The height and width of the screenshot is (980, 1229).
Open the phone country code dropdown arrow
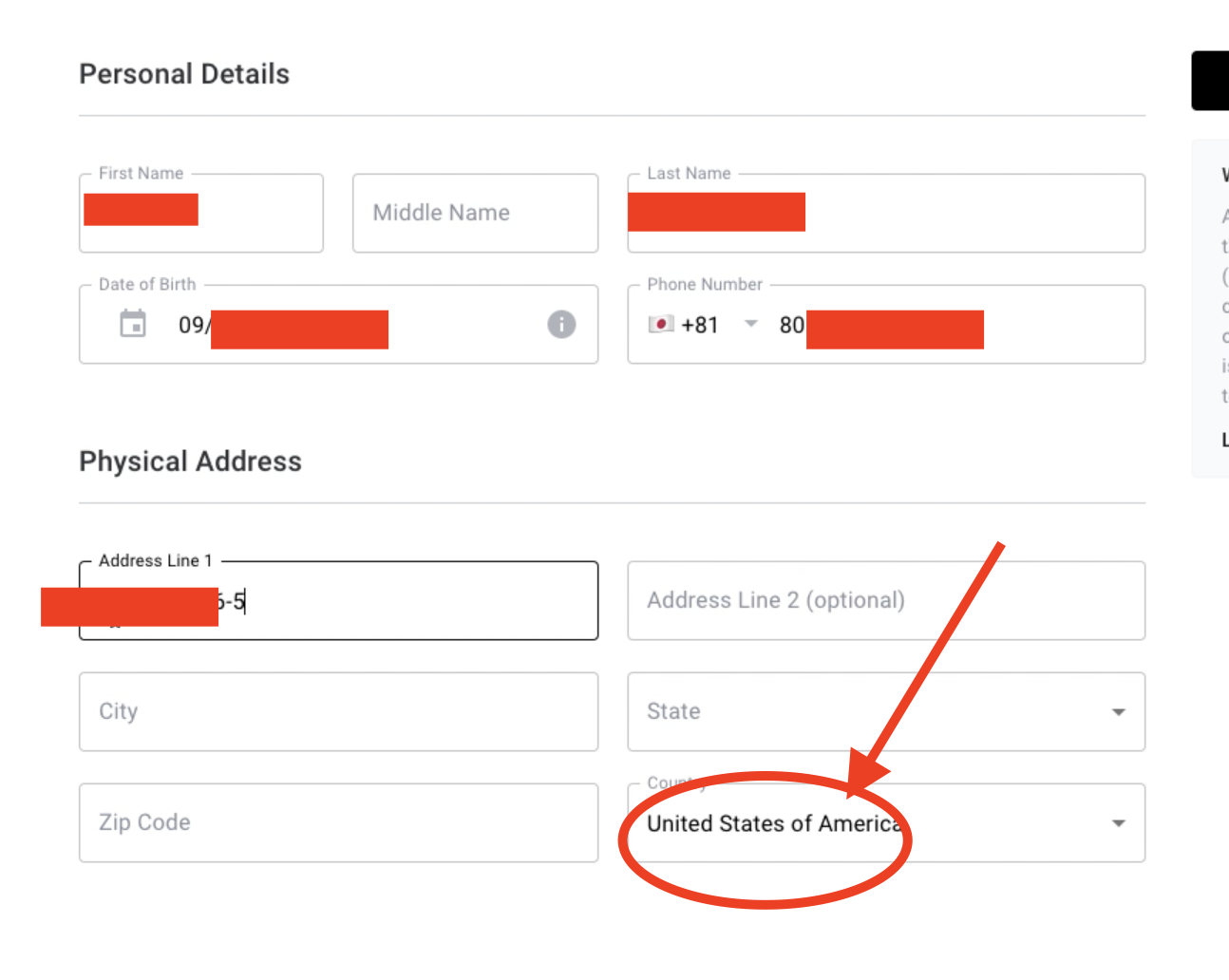(x=750, y=324)
